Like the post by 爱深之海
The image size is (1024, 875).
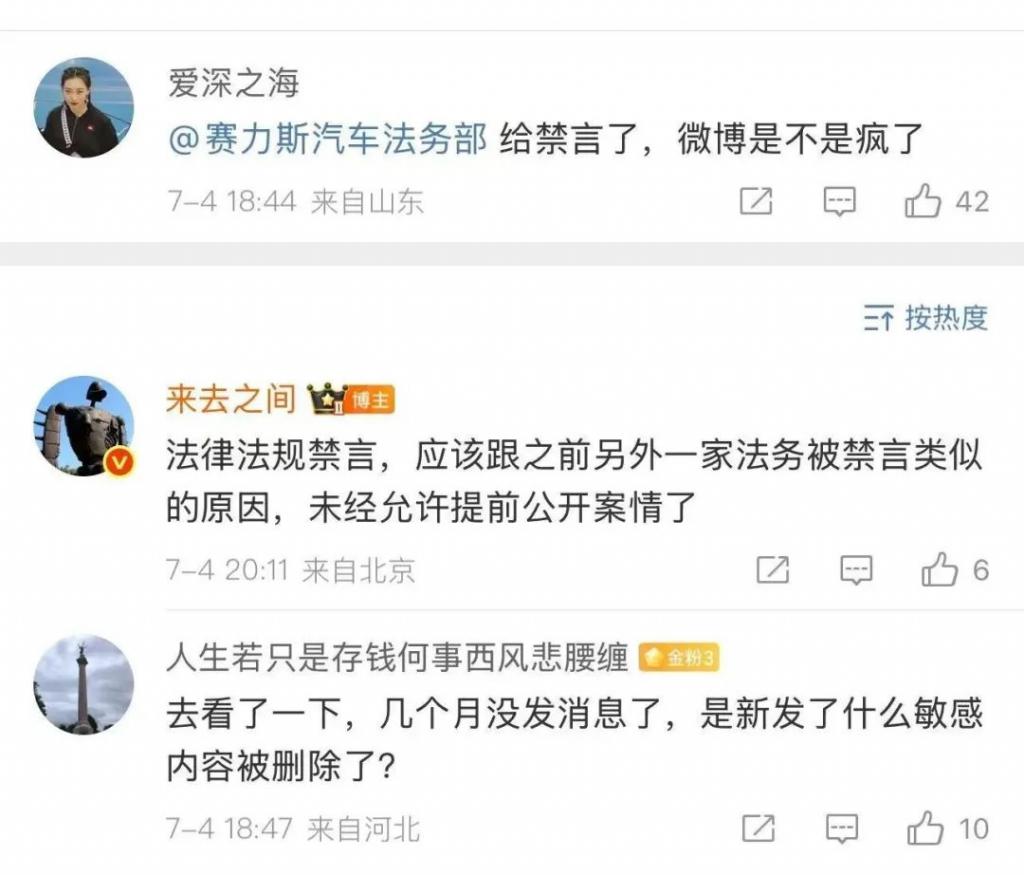point(922,200)
